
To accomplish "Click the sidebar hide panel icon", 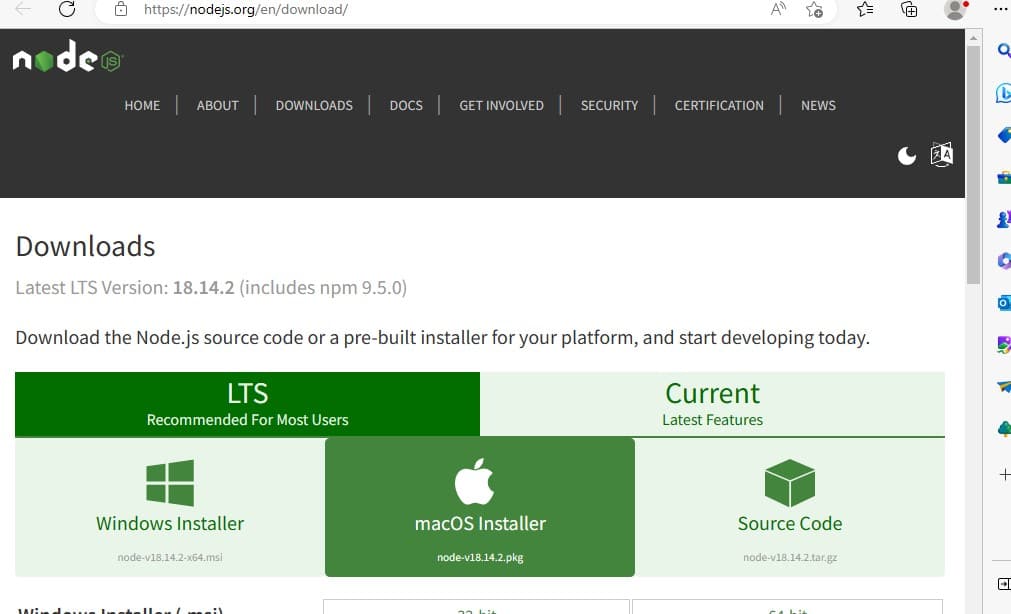I will [1004, 584].
